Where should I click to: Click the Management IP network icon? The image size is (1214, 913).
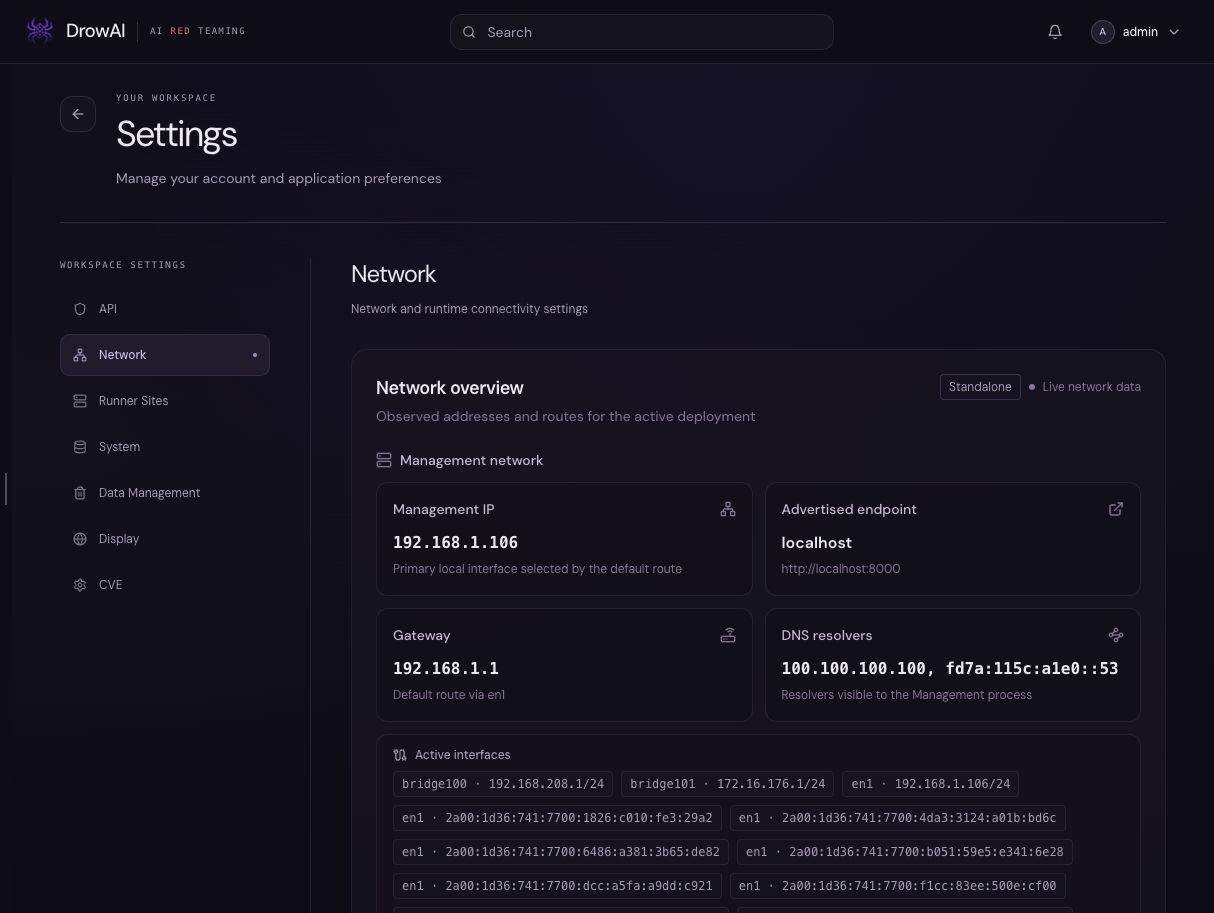(728, 509)
